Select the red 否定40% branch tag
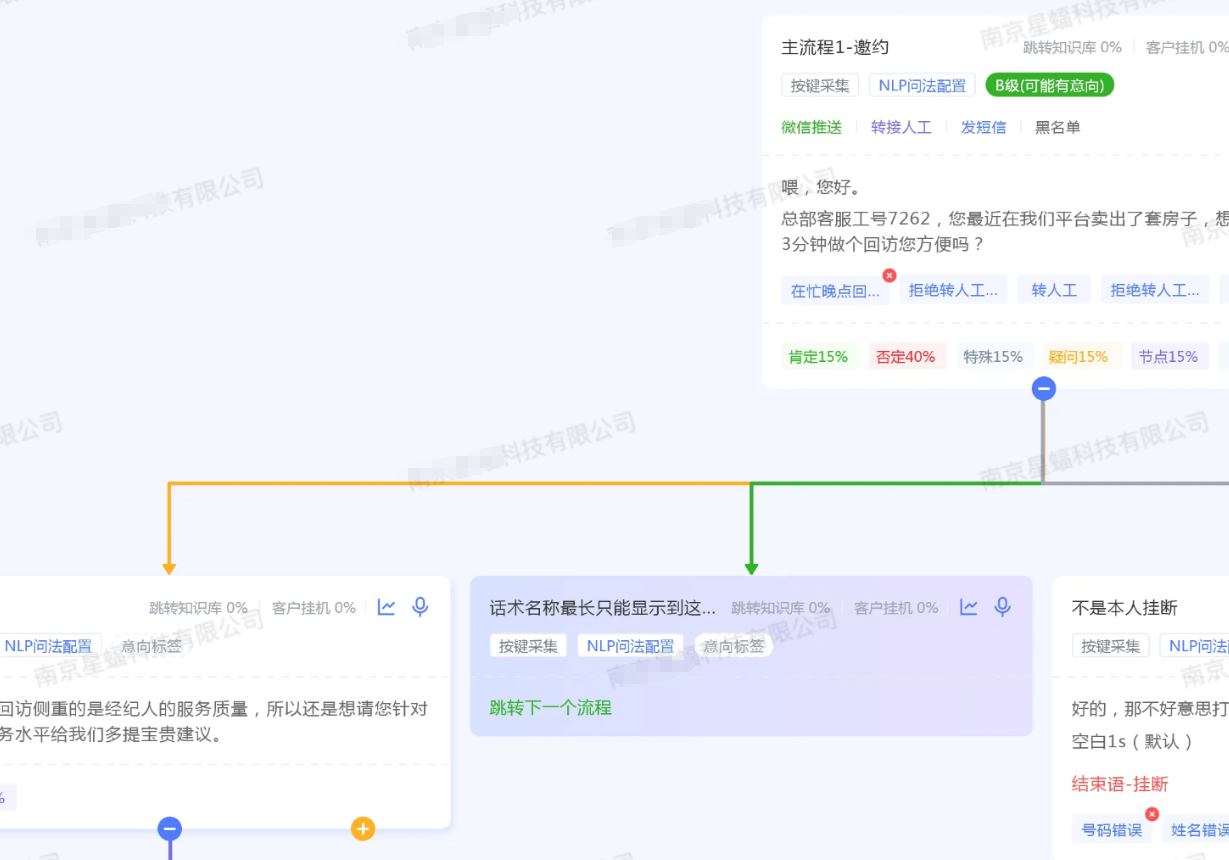This screenshot has width=1229, height=860. tap(905, 357)
